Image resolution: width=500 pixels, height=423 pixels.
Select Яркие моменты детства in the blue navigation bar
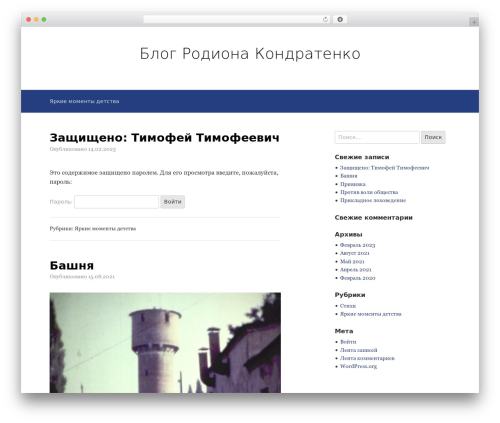coord(84,101)
